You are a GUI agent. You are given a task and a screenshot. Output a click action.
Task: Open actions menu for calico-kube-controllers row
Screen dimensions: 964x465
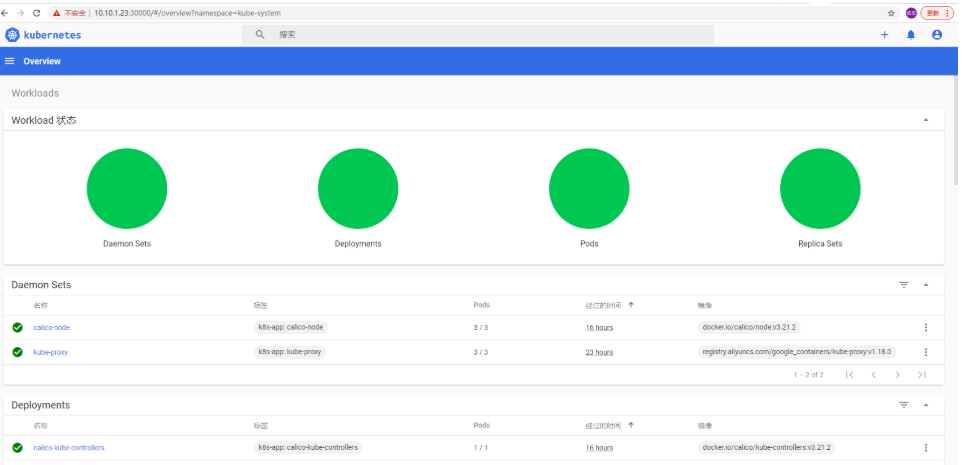coord(926,448)
